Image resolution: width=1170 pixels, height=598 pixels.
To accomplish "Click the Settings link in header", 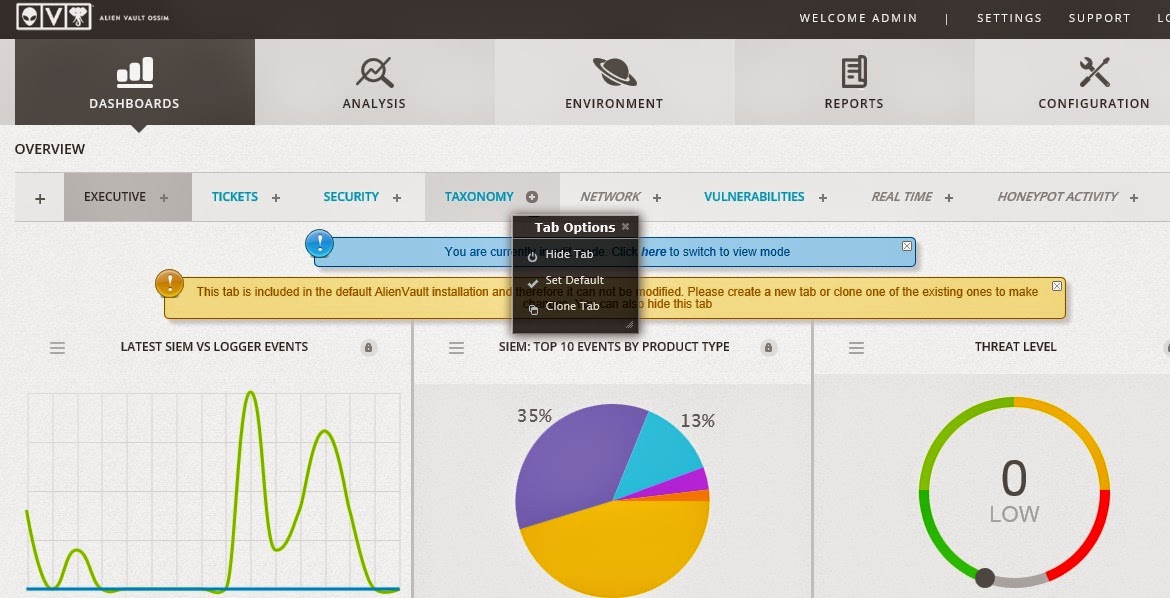I will [x=1009, y=18].
